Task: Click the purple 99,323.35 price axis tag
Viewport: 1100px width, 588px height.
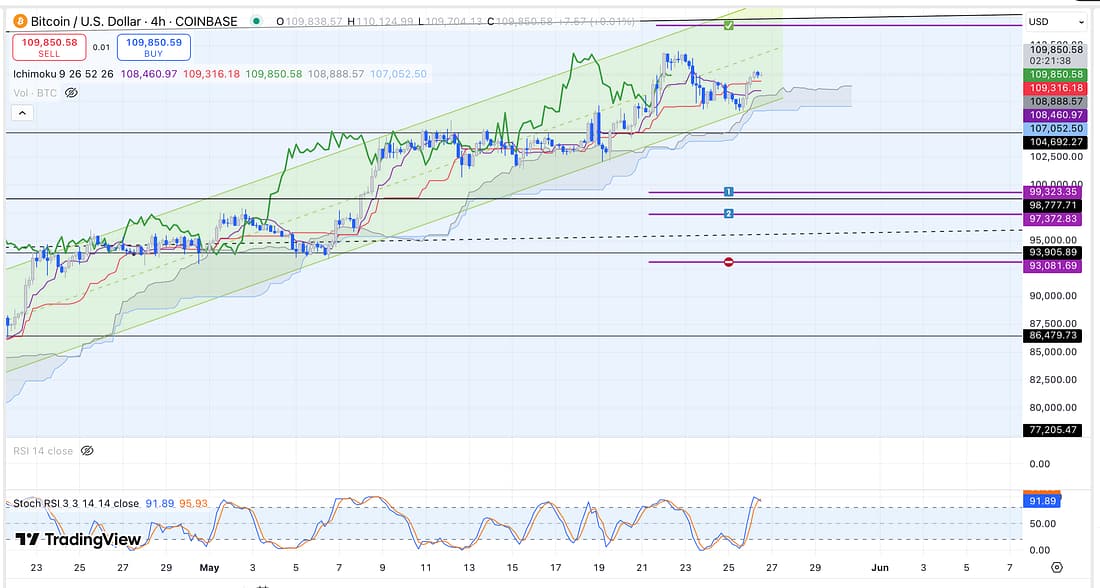Action: pos(1052,192)
